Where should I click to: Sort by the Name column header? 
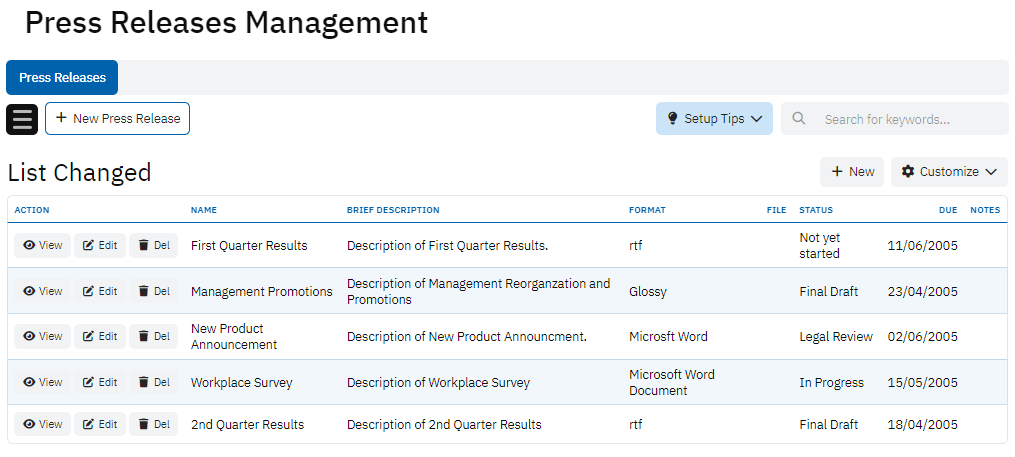click(204, 210)
